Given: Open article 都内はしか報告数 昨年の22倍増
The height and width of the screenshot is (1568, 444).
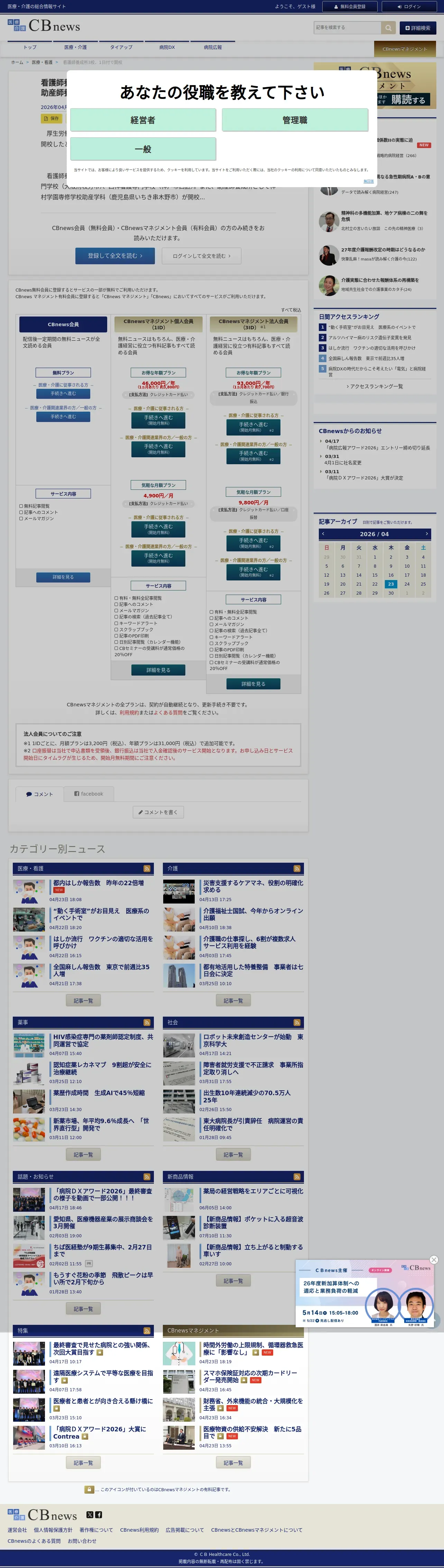Looking at the screenshot, I should pos(99,883).
